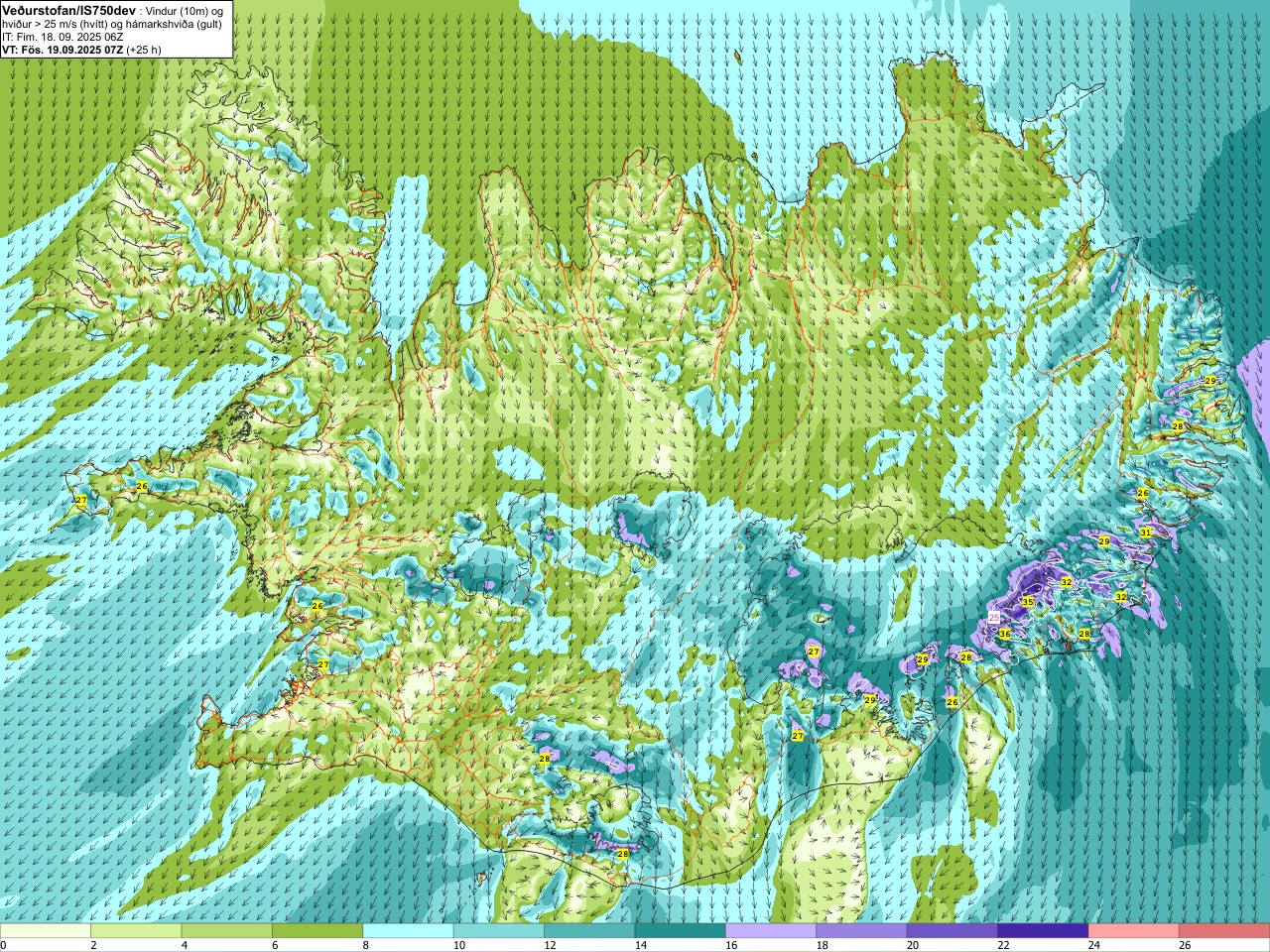
Task: Click the legend scale value 26
Action: click(1185, 945)
